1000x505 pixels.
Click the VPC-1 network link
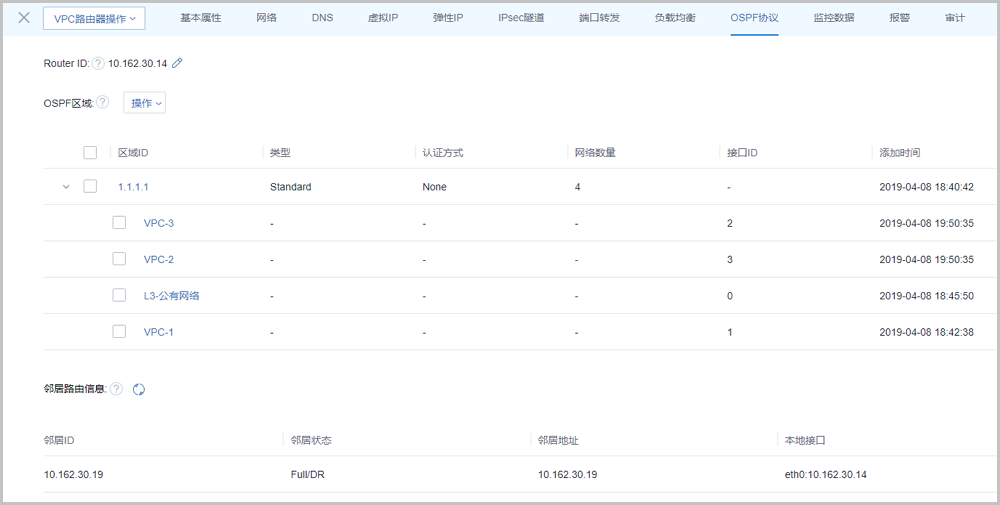point(159,331)
